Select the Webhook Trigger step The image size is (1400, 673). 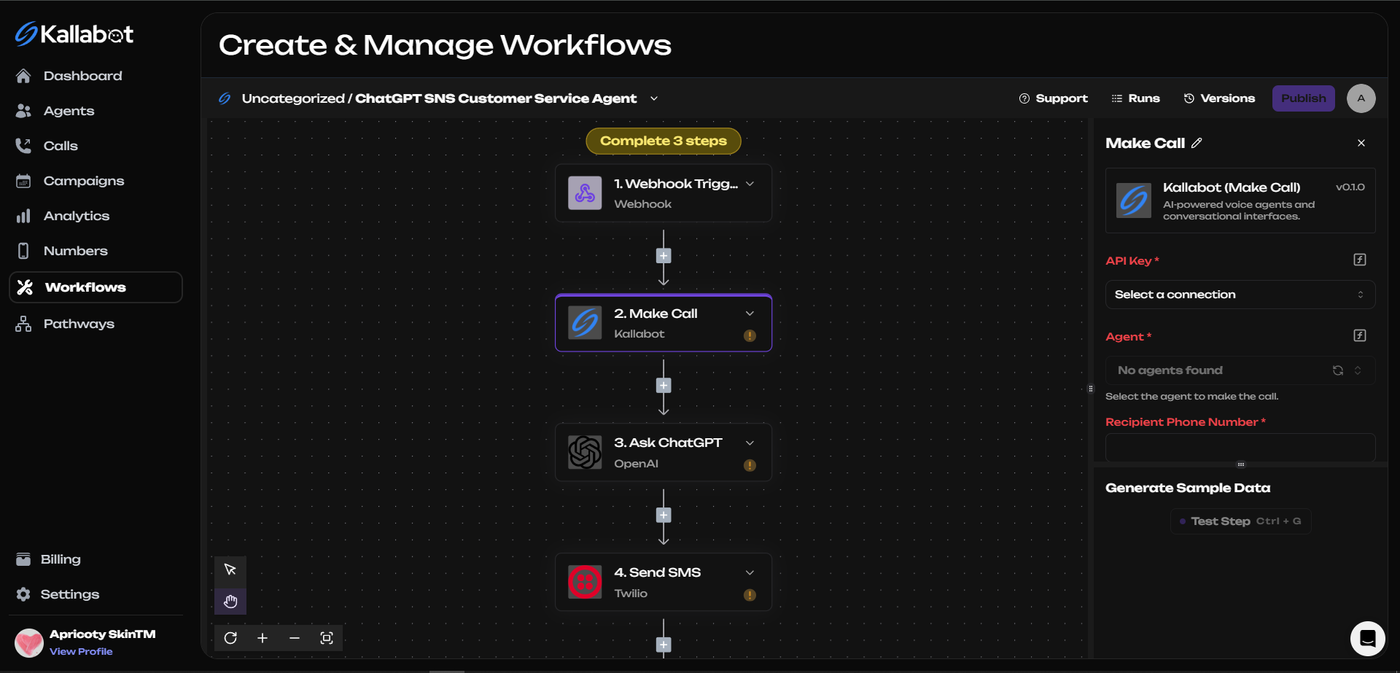click(663, 193)
